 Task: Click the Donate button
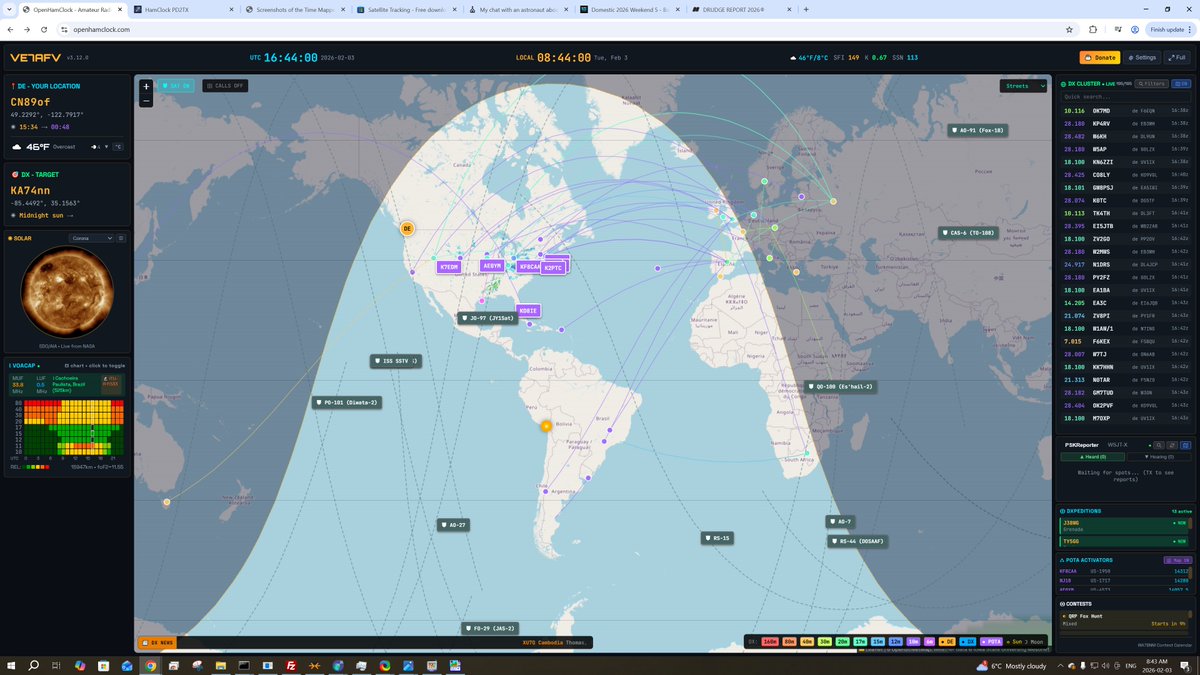pyautogui.click(x=1099, y=57)
